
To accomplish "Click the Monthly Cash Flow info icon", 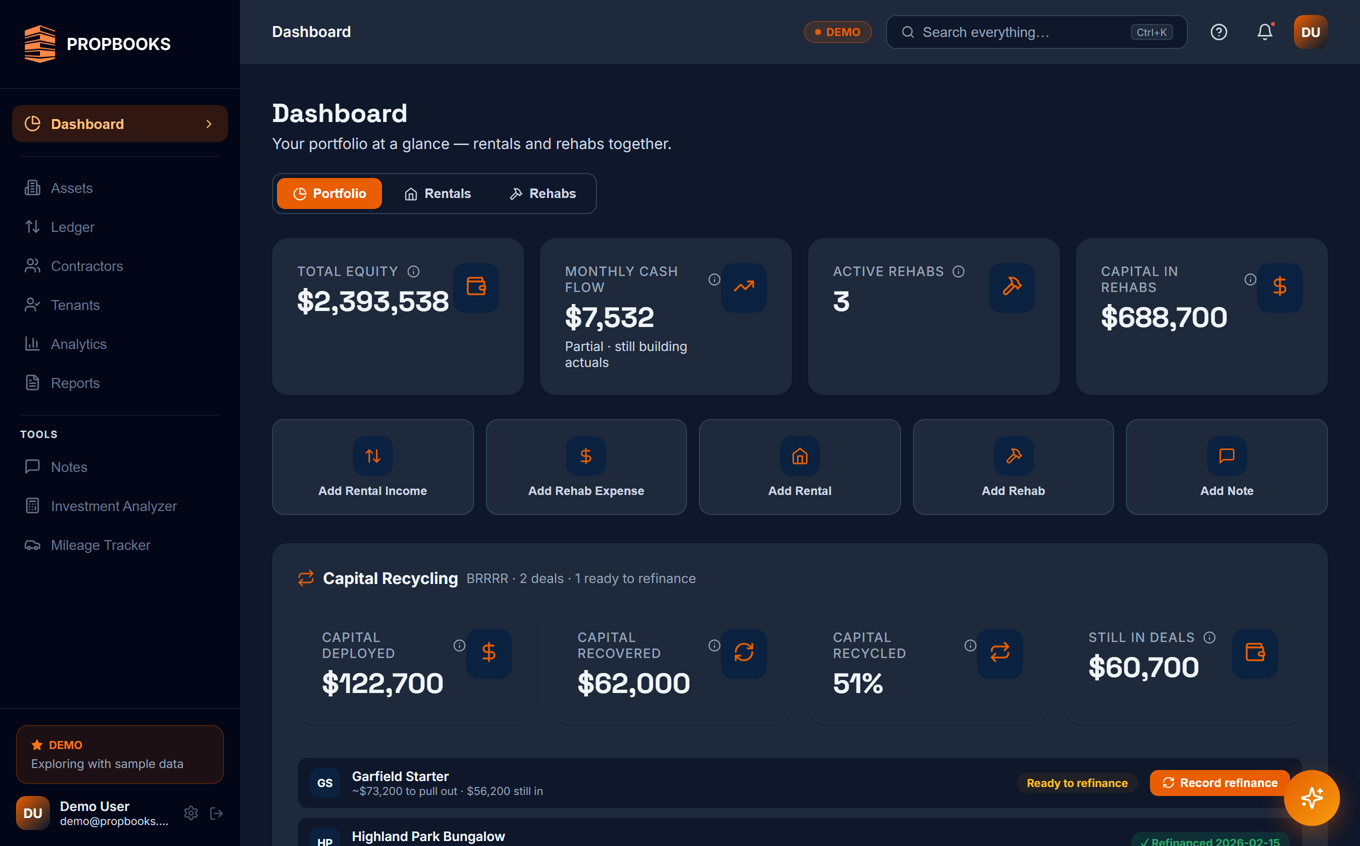I will tap(714, 279).
